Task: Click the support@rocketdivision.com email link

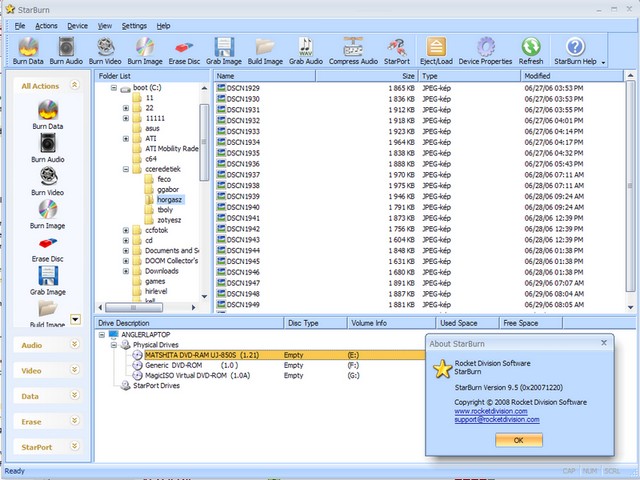Action: click(x=497, y=420)
